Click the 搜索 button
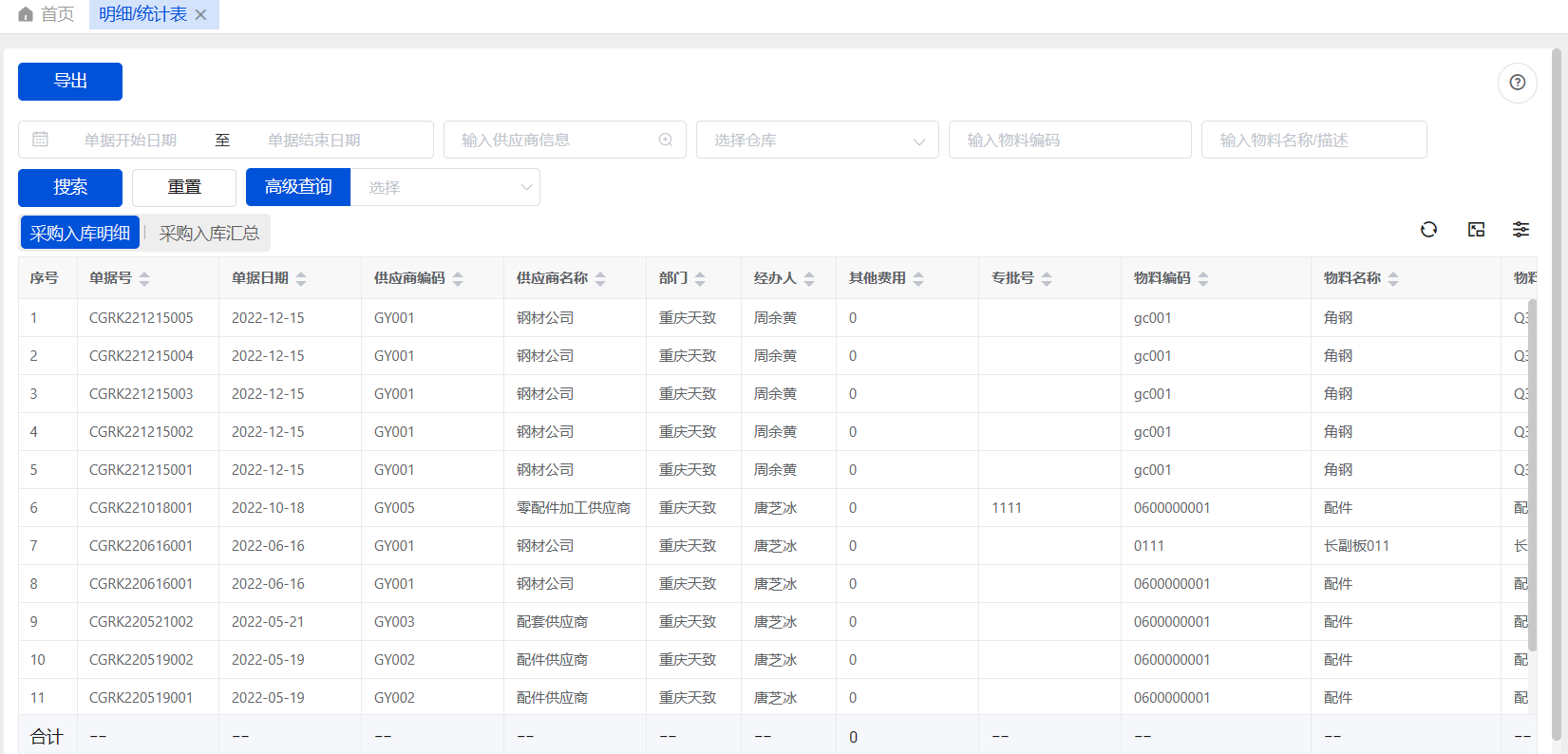Viewport: 1568px width, 754px height. 70,187
